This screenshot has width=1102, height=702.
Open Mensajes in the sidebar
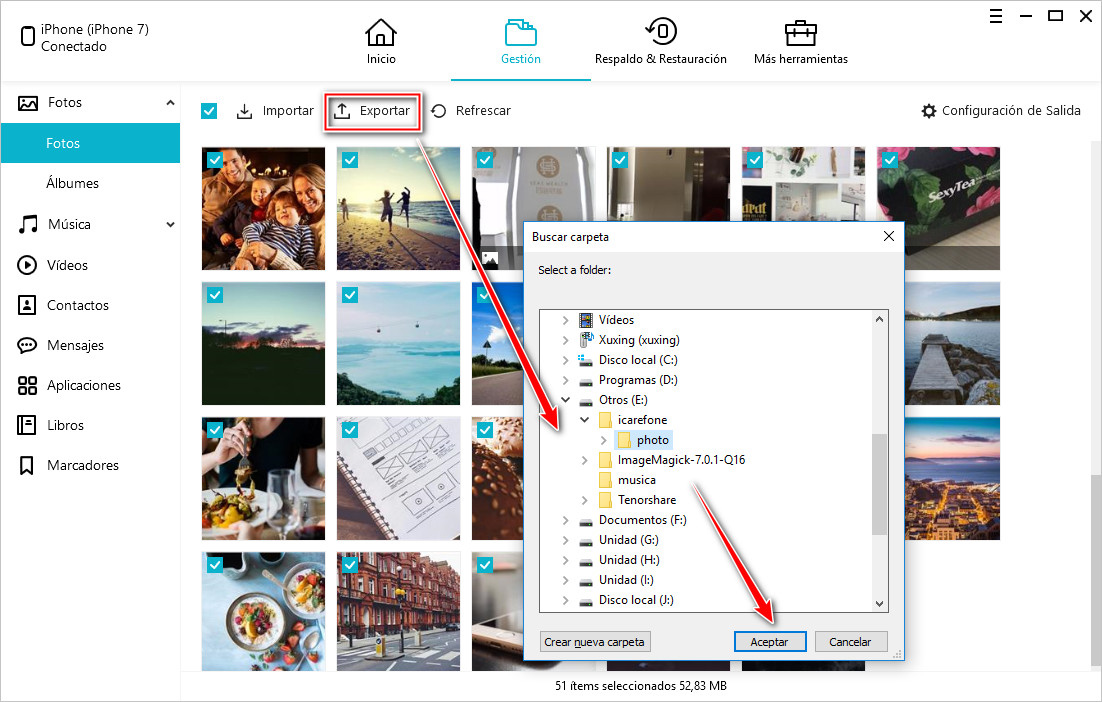[x=75, y=345]
